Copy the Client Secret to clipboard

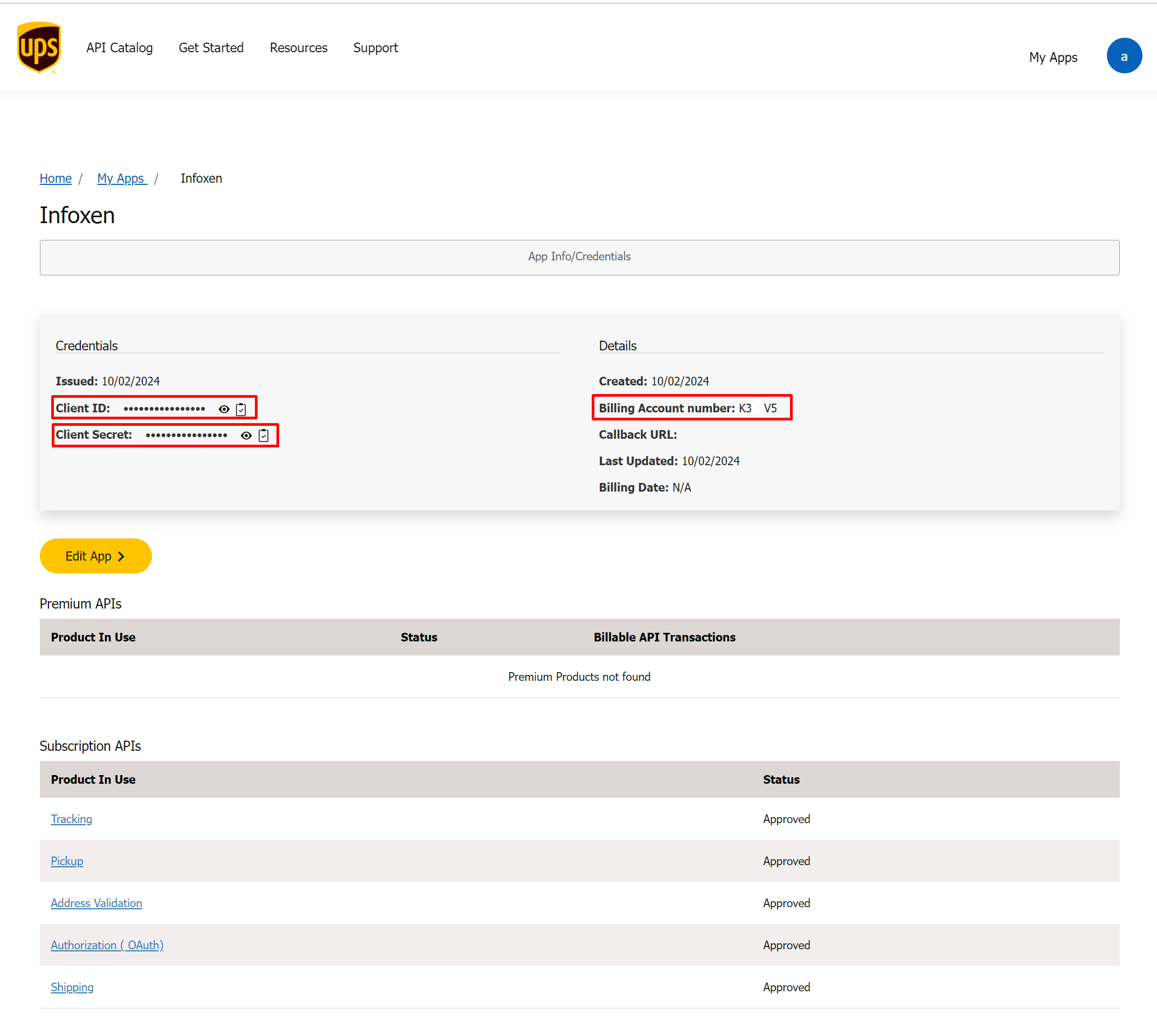(264, 436)
